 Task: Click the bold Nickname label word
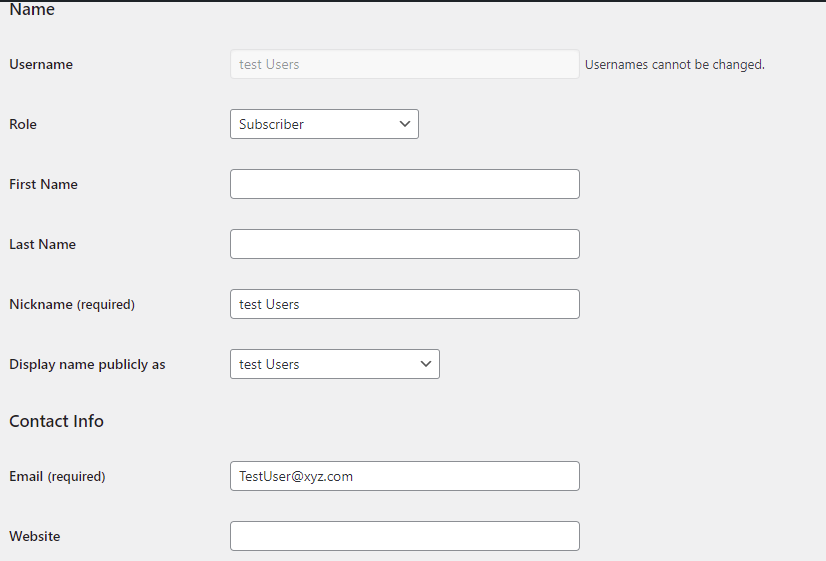[40, 304]
